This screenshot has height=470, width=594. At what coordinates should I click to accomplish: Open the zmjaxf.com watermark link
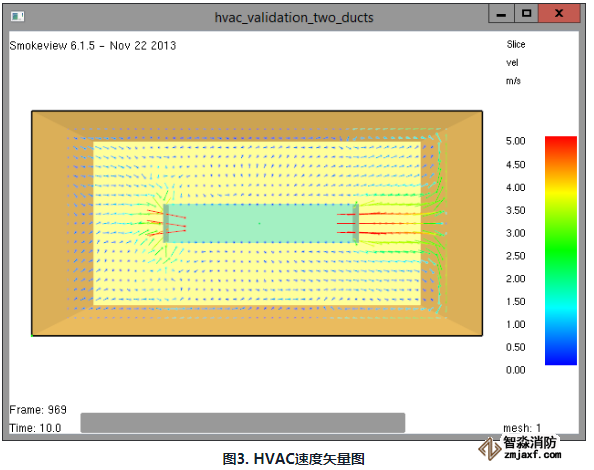pos(532,455)
